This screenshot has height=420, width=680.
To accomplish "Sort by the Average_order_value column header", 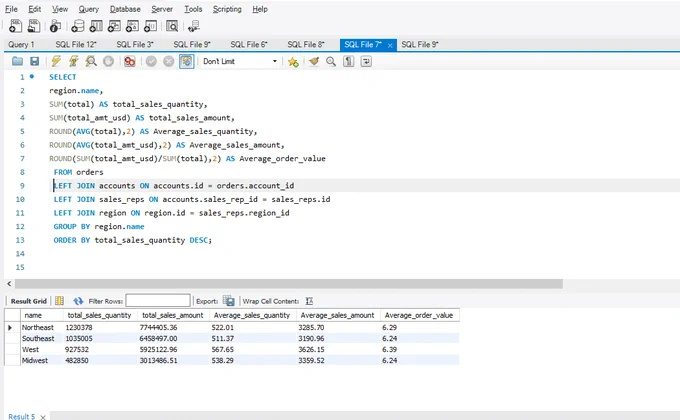I will point(419,315).
